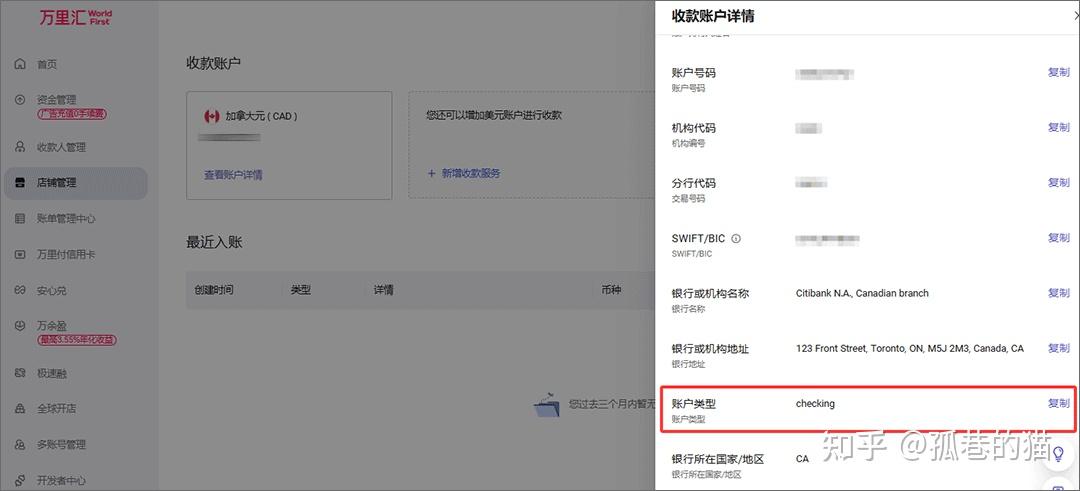This screenshot has height=491, width=1080.
Task: Click the 万余盈 sidebar icon
Action: pyautogui.click(x=20, y=325)
